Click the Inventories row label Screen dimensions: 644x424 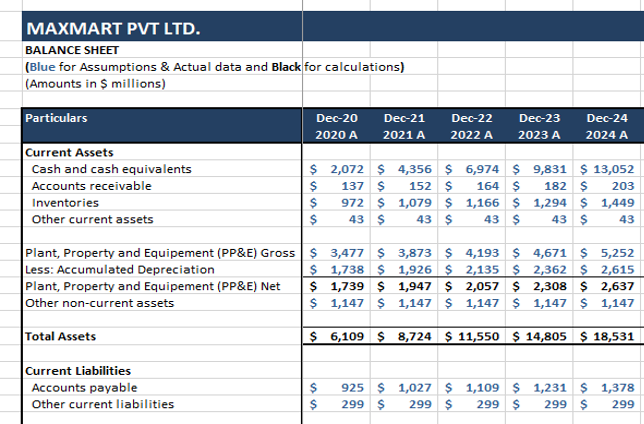(x=65, y=203)
